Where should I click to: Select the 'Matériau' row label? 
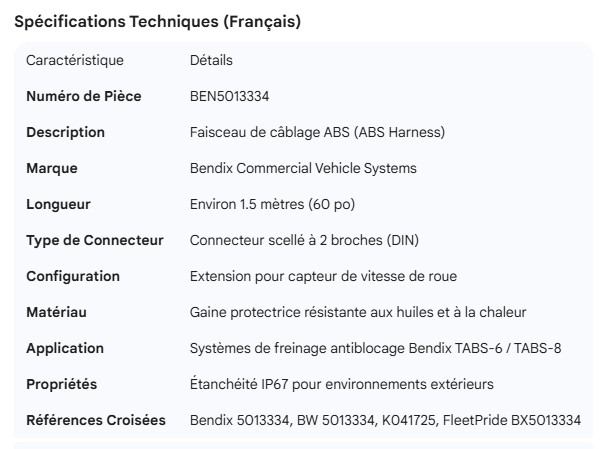tap(56, 312)
